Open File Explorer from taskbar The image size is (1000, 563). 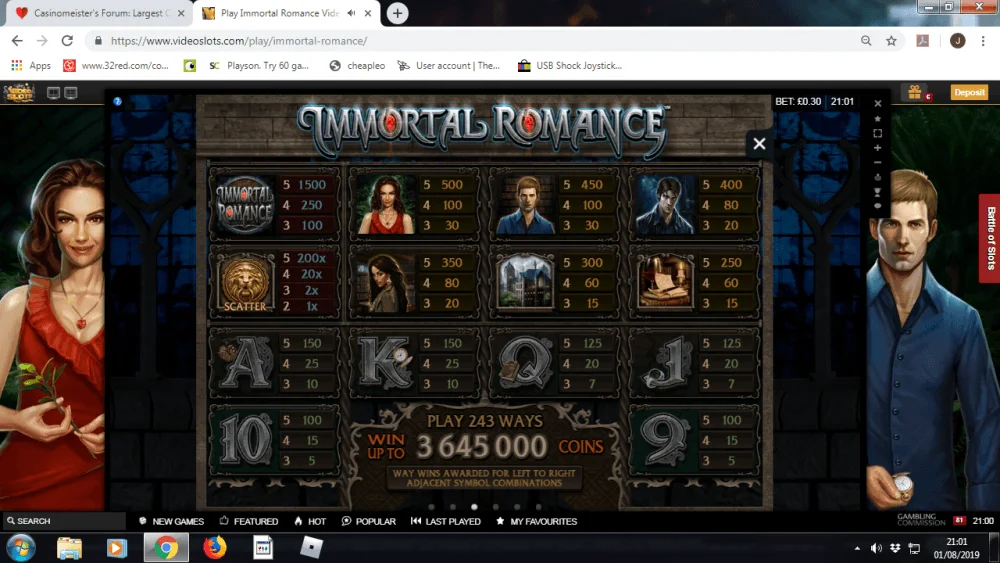tap(70, 548)
